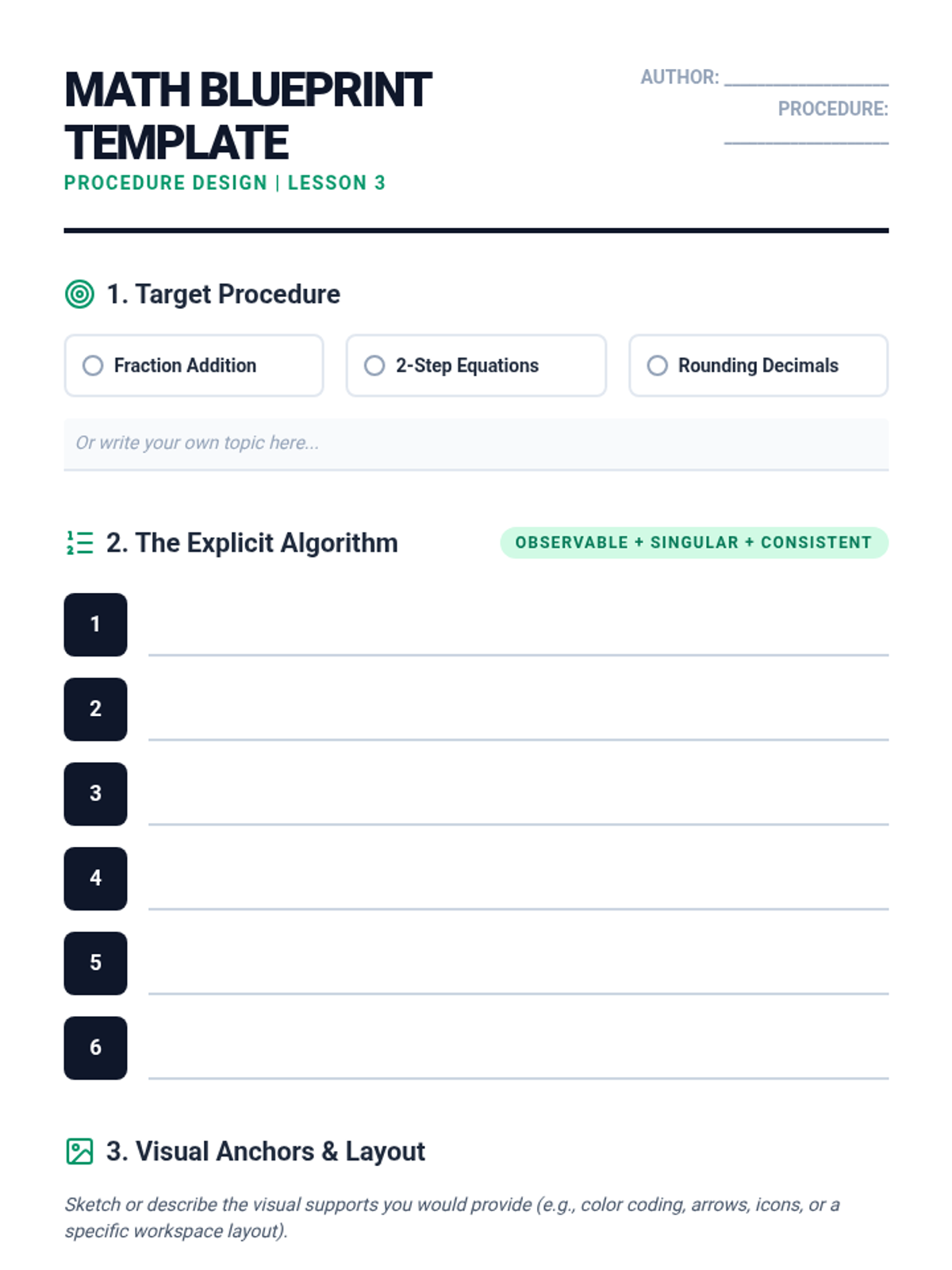Click the Procedure Design | Lesson 3 subtitle
This screenshot has height=1270, width=952.
(x=225, y=183)
